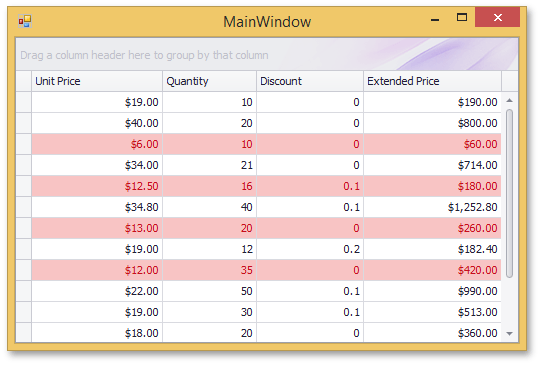
Task: Sort by the Unit Price column header
Action: click(97, 81)
